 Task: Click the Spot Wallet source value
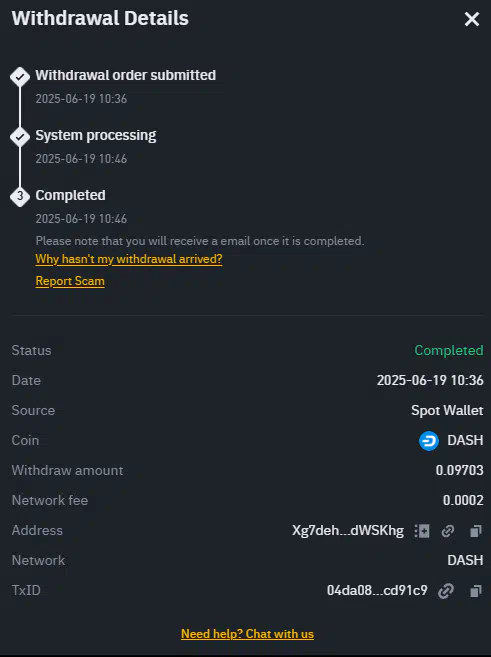tap(447, 410)
